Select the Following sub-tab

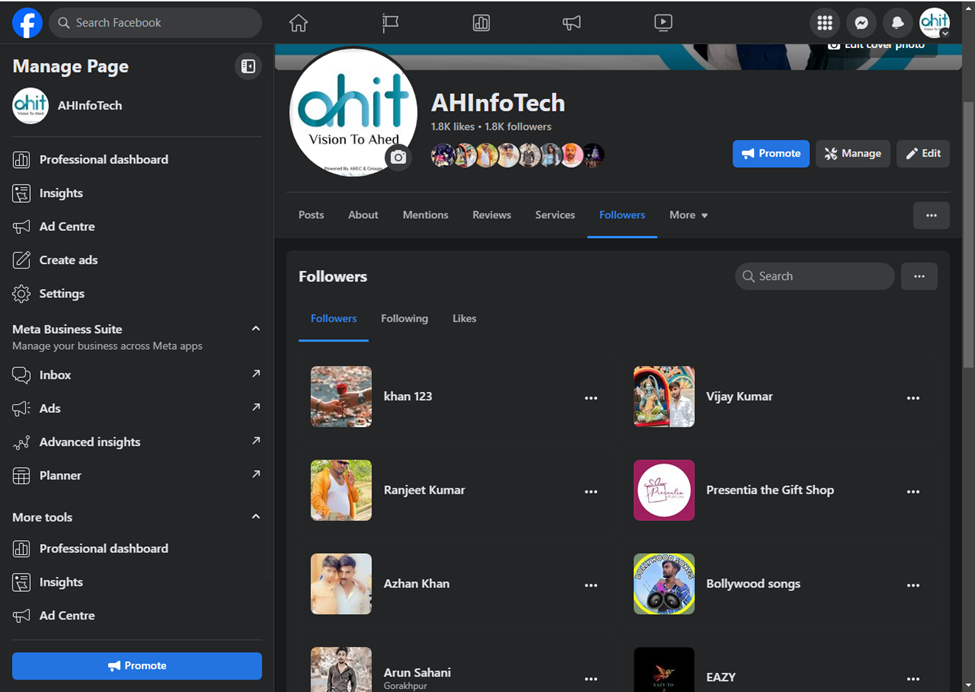point(404,318)
